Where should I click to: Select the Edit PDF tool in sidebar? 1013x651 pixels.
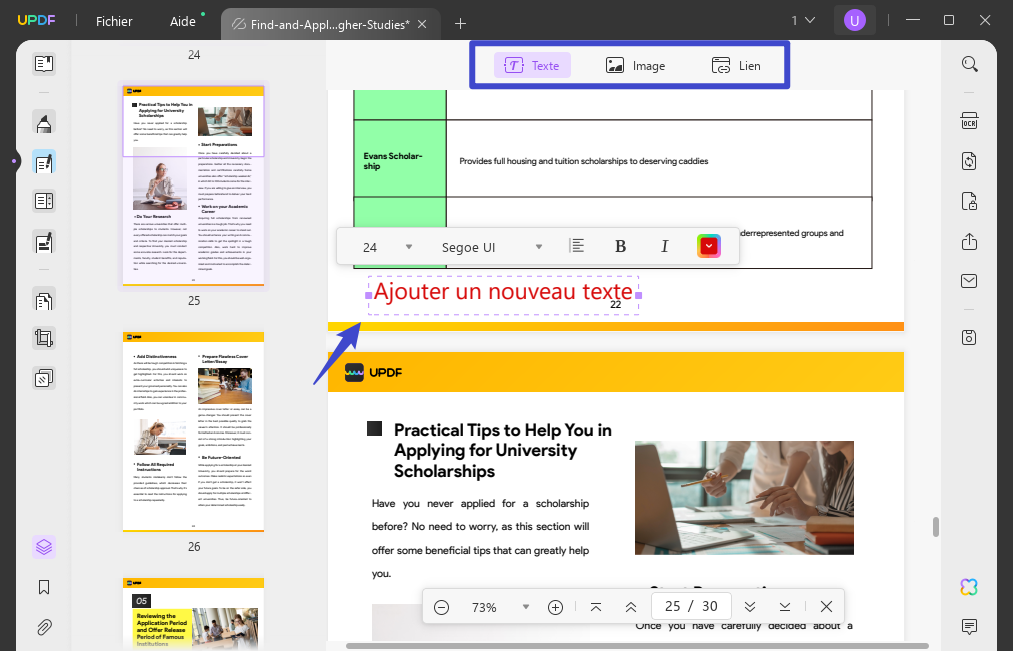point(44,161)
